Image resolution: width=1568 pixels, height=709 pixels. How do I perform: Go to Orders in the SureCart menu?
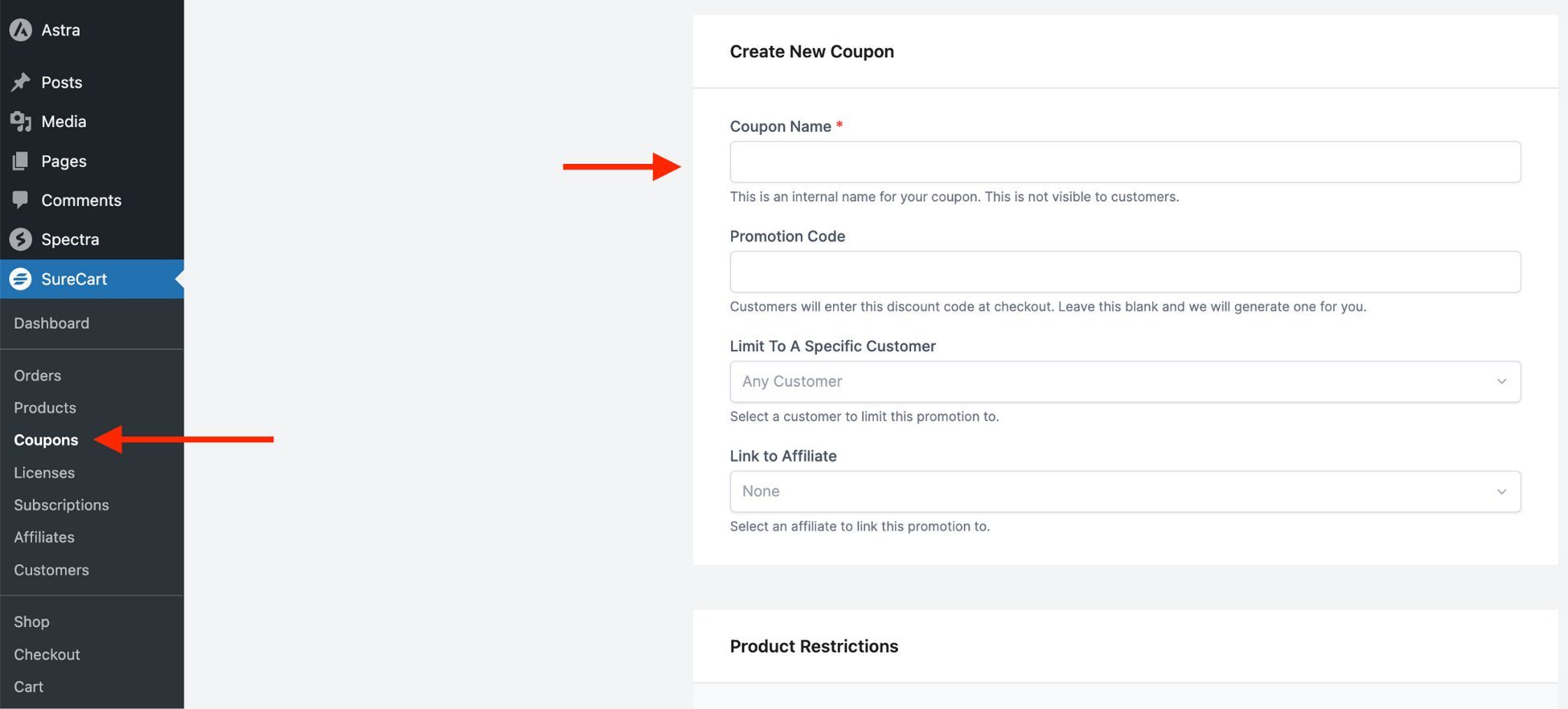(37, 375)
